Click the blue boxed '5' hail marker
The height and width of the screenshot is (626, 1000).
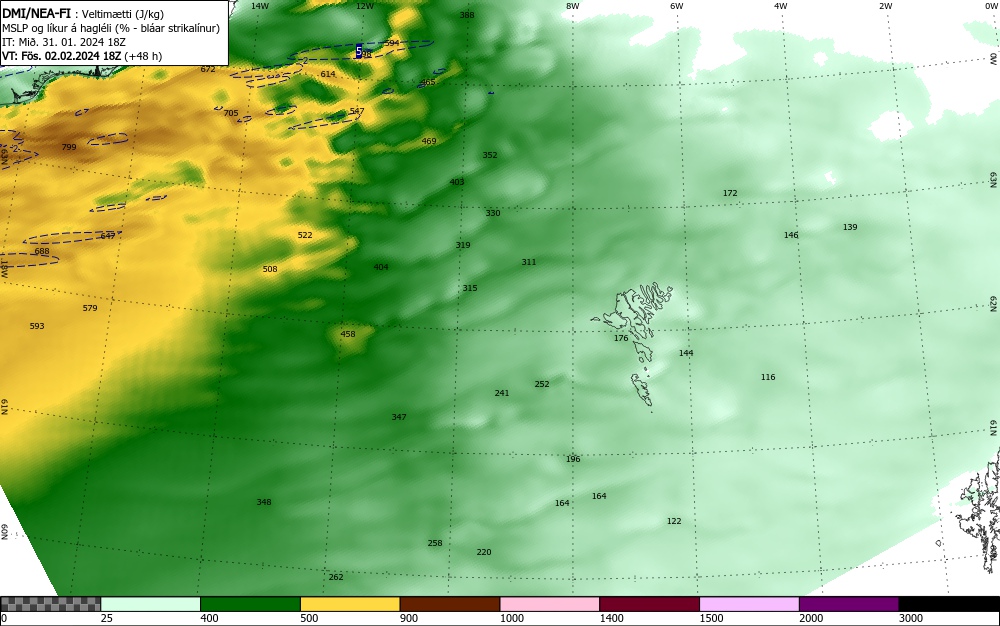point(359,52)
